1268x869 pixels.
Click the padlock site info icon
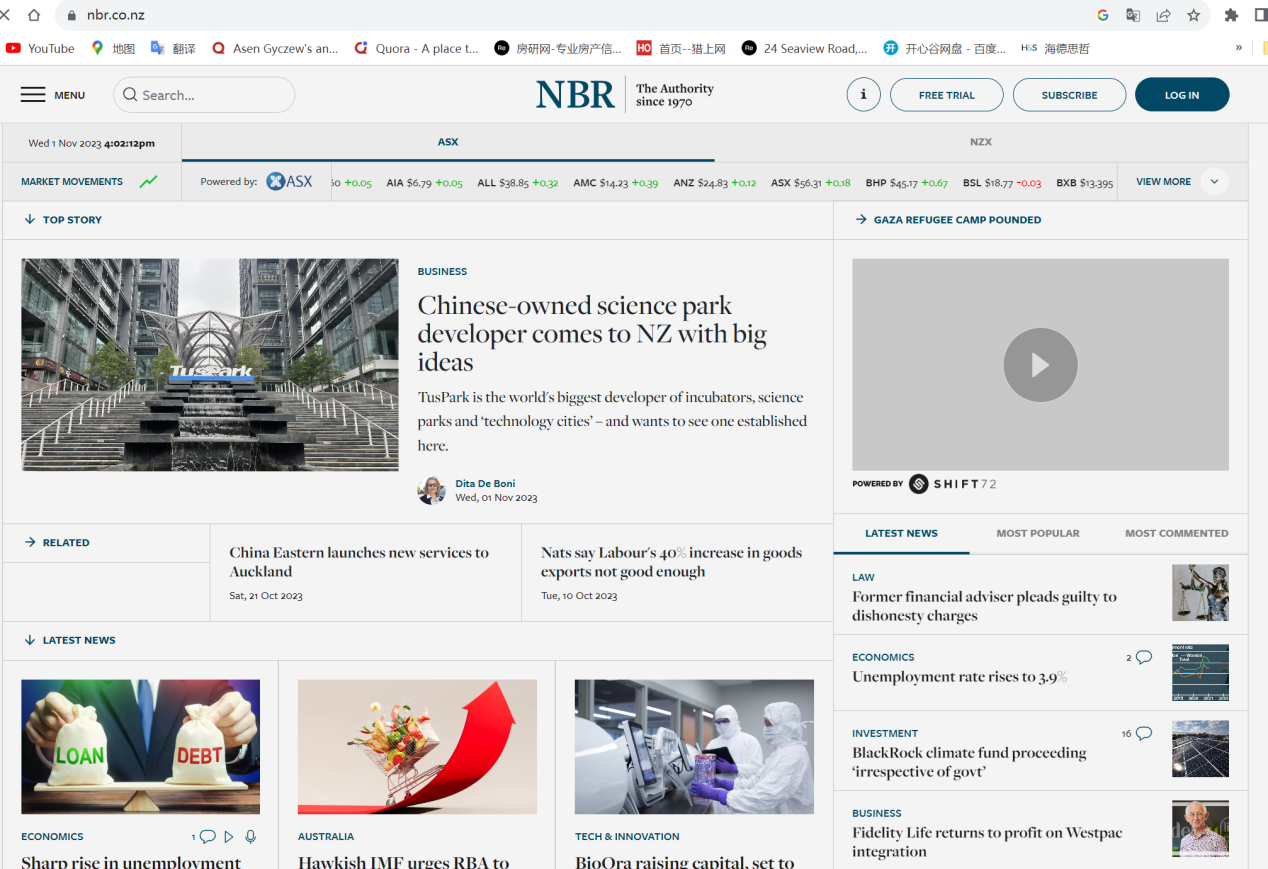coord(71,16)
